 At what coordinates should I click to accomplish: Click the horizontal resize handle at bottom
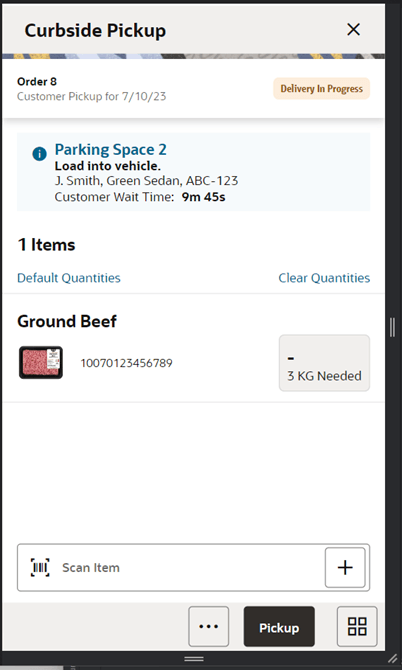tap(194, 658)
